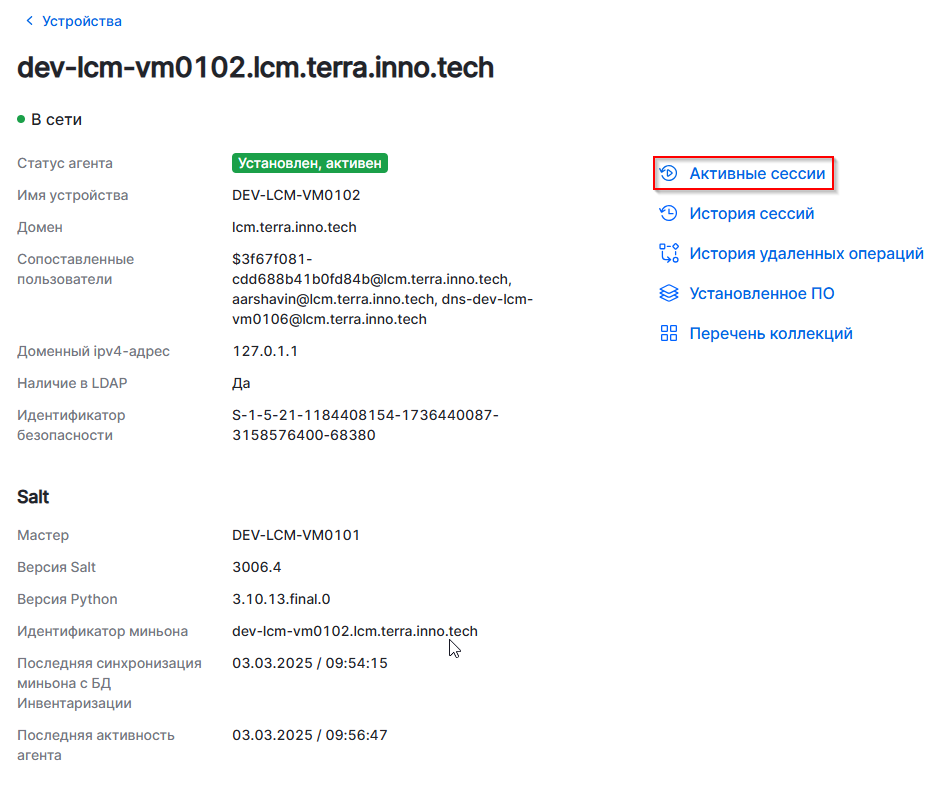Click the Перечень коллекций grid icon
930x804 pixels.
pos(669,334)
